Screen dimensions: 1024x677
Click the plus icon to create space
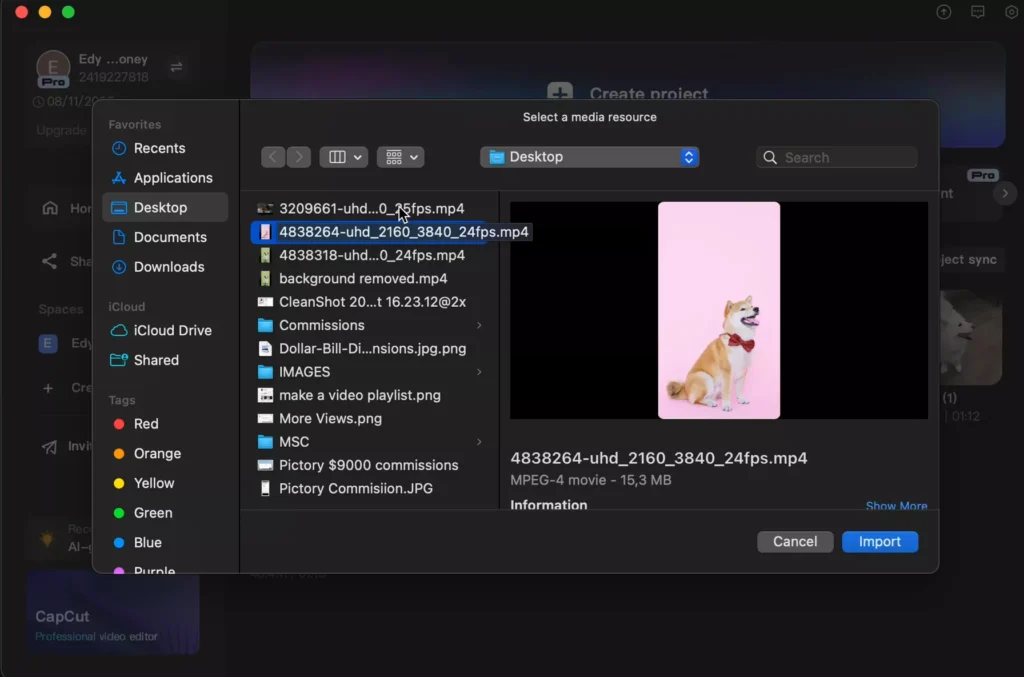[x=48, y=388]
